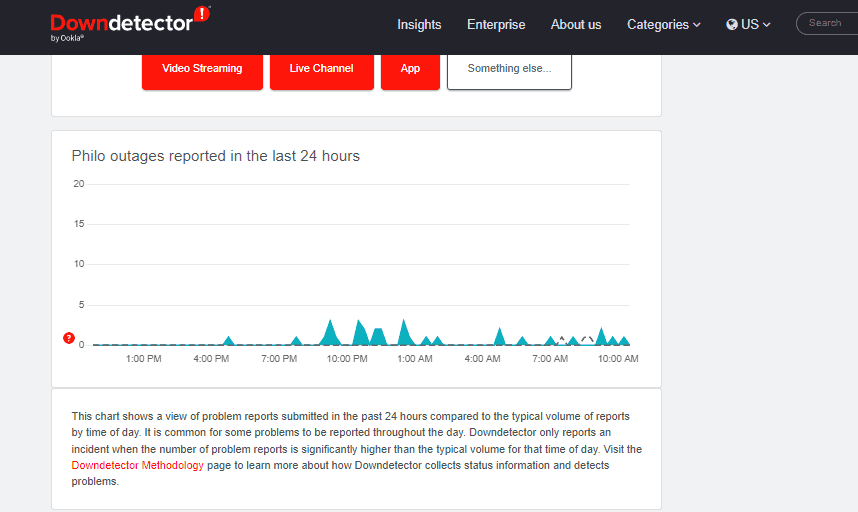The width and height of the screenshot is (858, 512).
Task: Open the About us page
Action: tap(576, 25)
